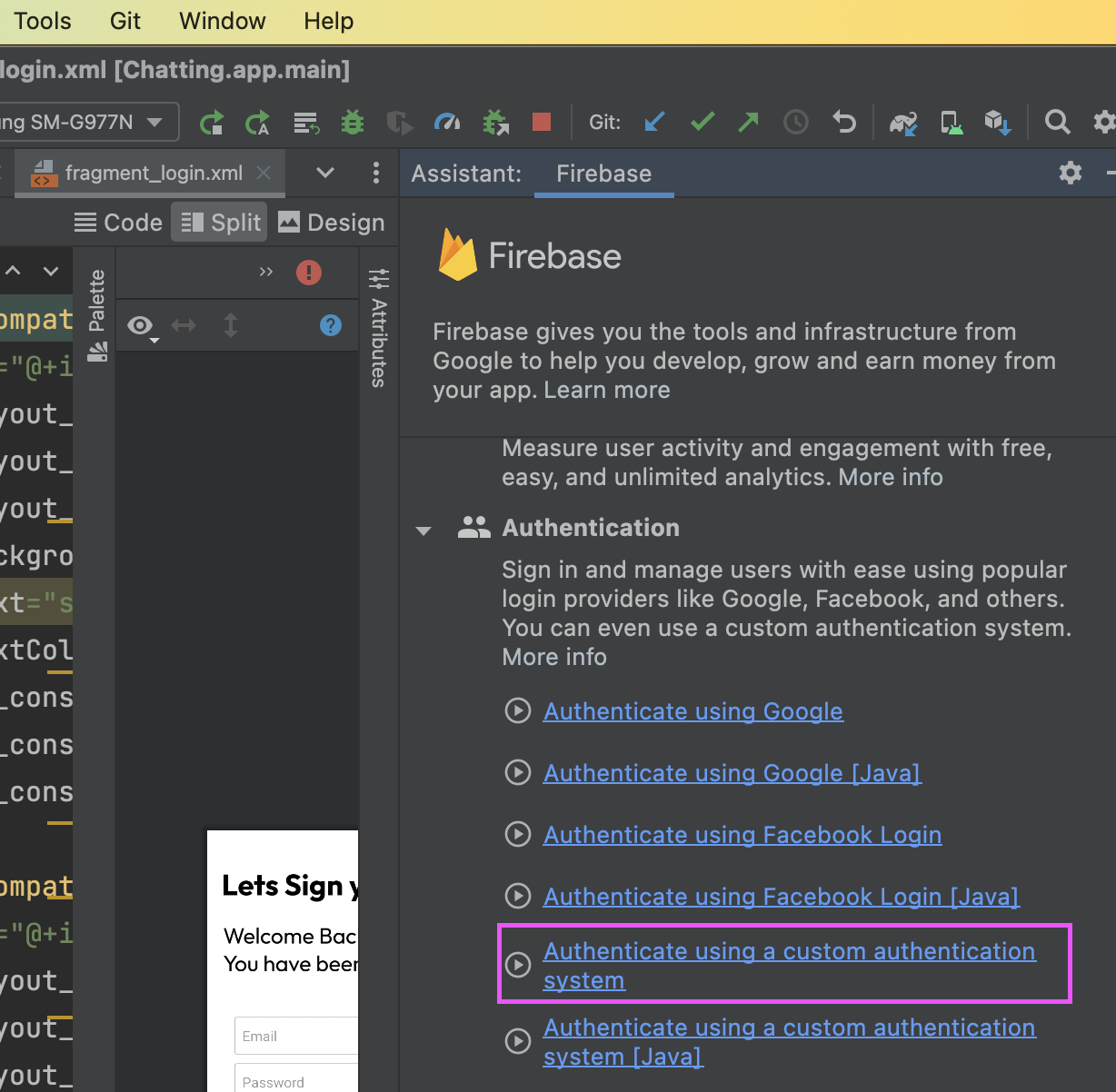Click Git Update Project blue arrow
This screenshot has width=1116, height=1092.
click(654, 122)
